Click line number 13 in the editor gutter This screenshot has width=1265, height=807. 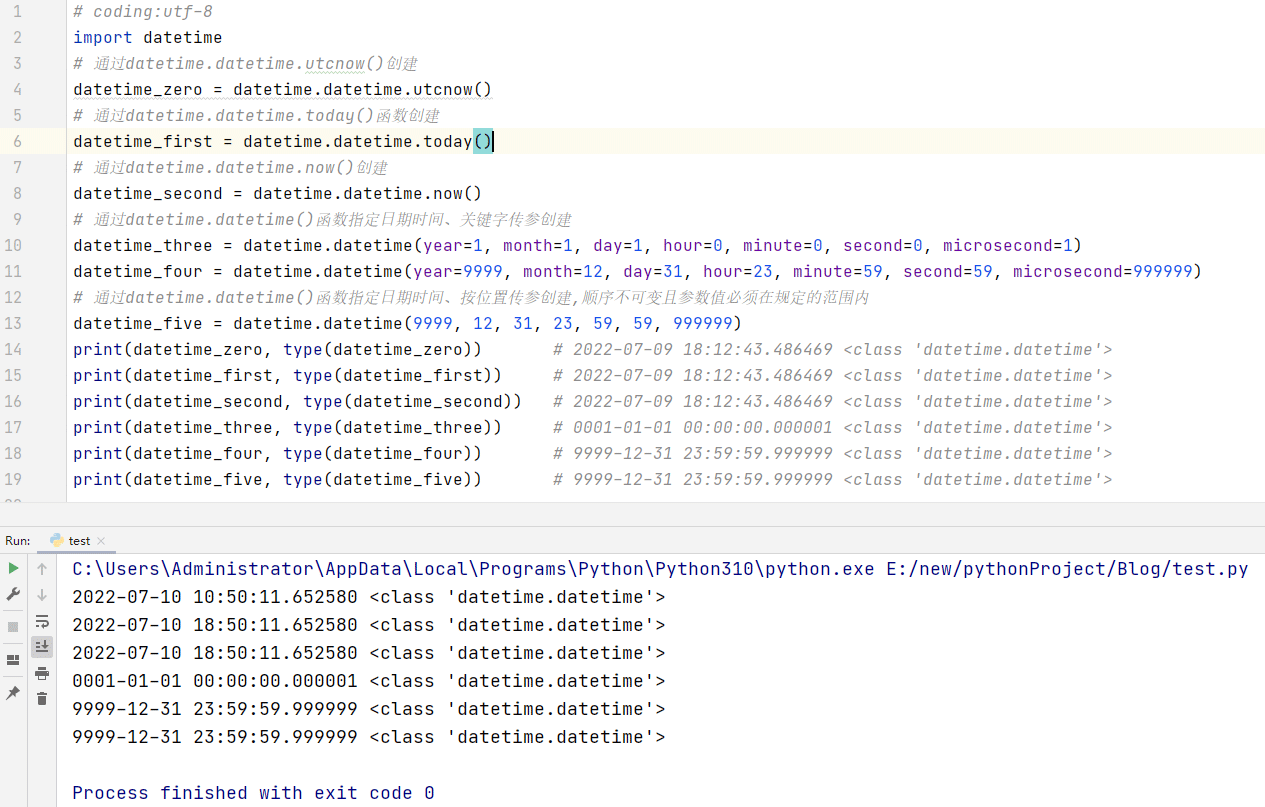[x=17, y=323]
